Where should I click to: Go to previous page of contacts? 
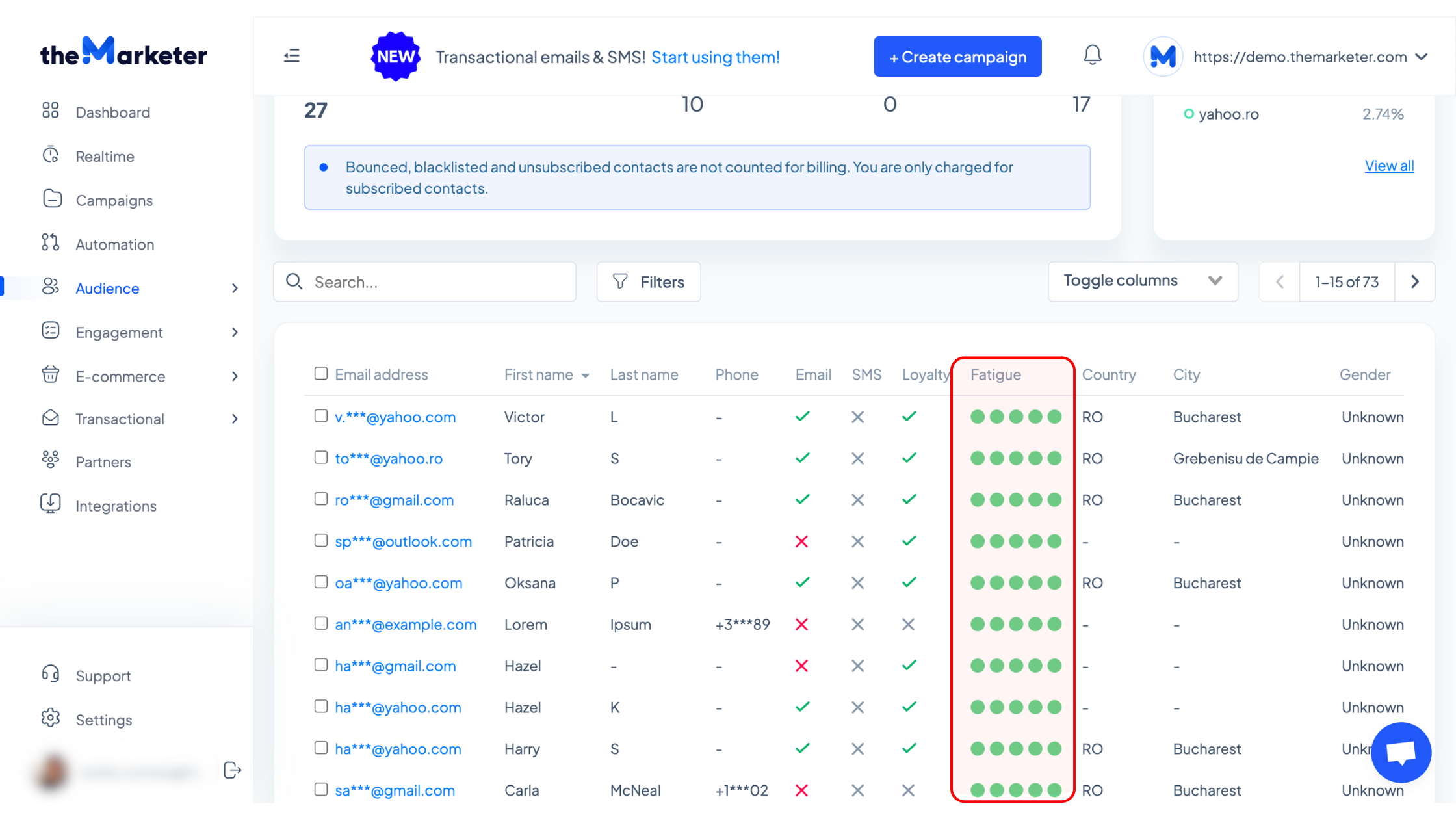[x=1280, y=281]
